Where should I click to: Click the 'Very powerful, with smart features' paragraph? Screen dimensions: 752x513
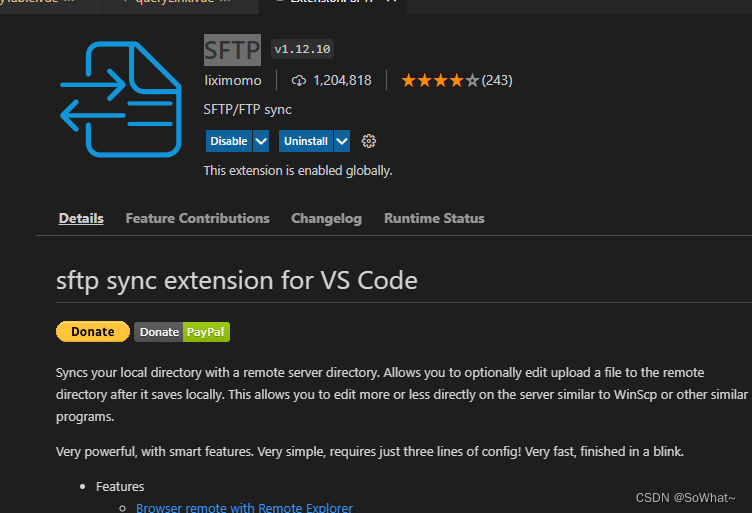point(370,452)
